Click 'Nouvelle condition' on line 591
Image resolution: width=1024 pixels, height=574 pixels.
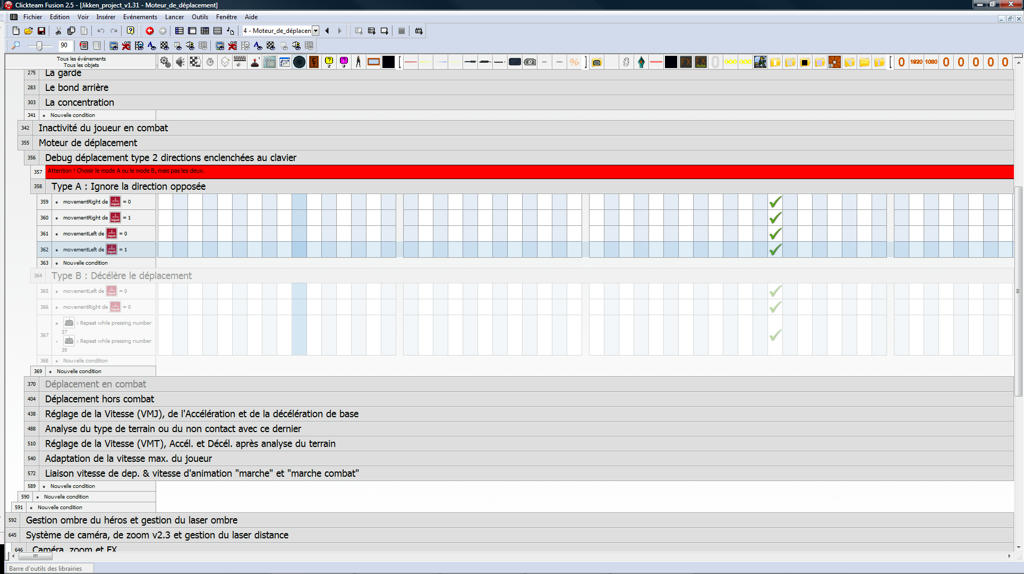(x=59, y=507)
